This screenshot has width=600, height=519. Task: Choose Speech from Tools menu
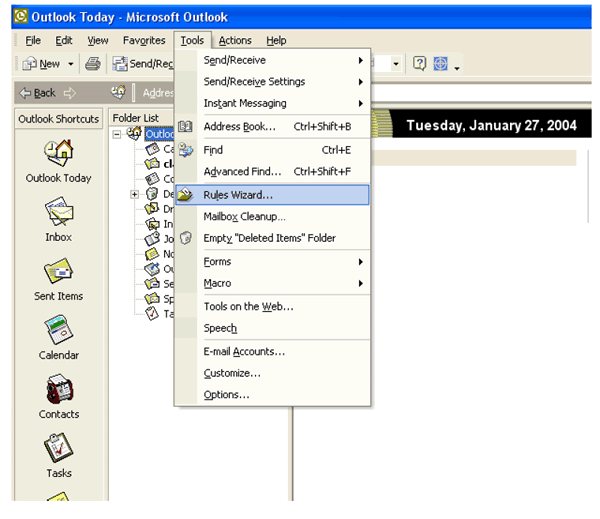tap(272, 328)
